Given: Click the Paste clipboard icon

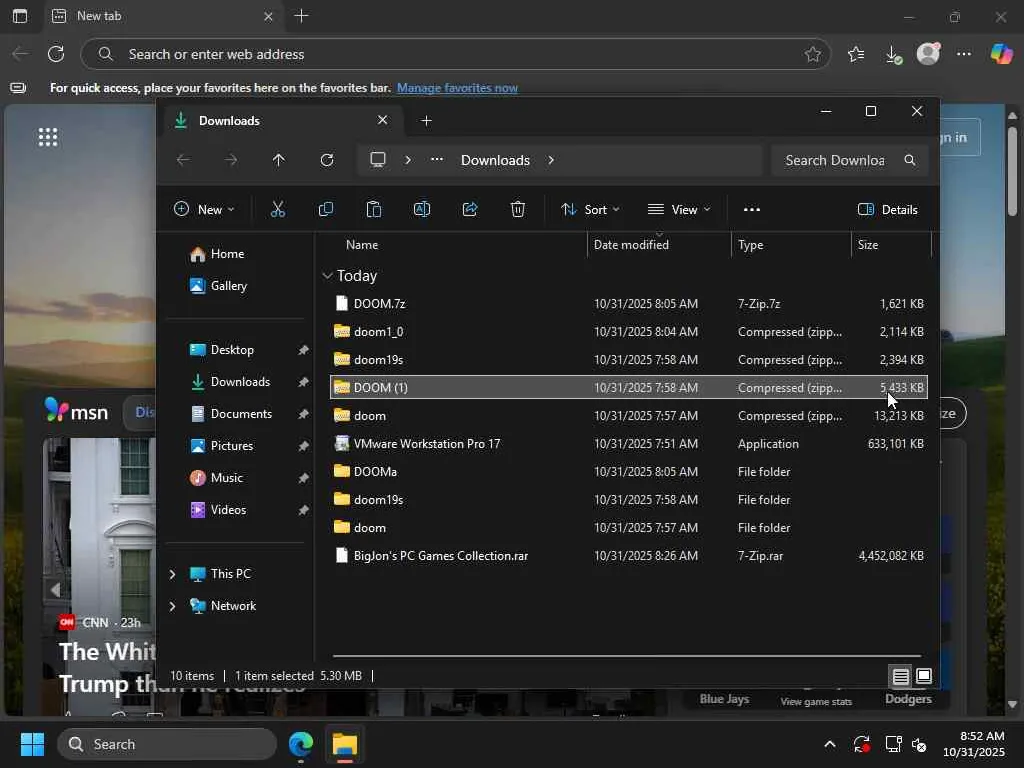Looking at the screenshot, I should click(x=374, y=209).
